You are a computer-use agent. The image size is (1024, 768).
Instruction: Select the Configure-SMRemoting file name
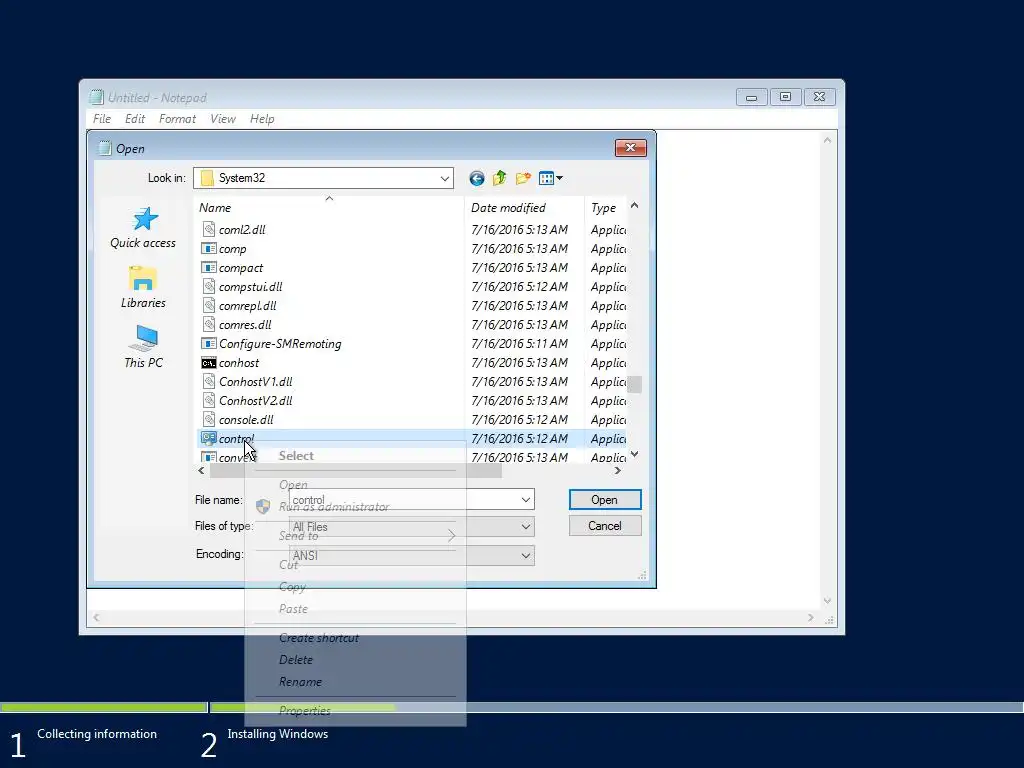280,344
